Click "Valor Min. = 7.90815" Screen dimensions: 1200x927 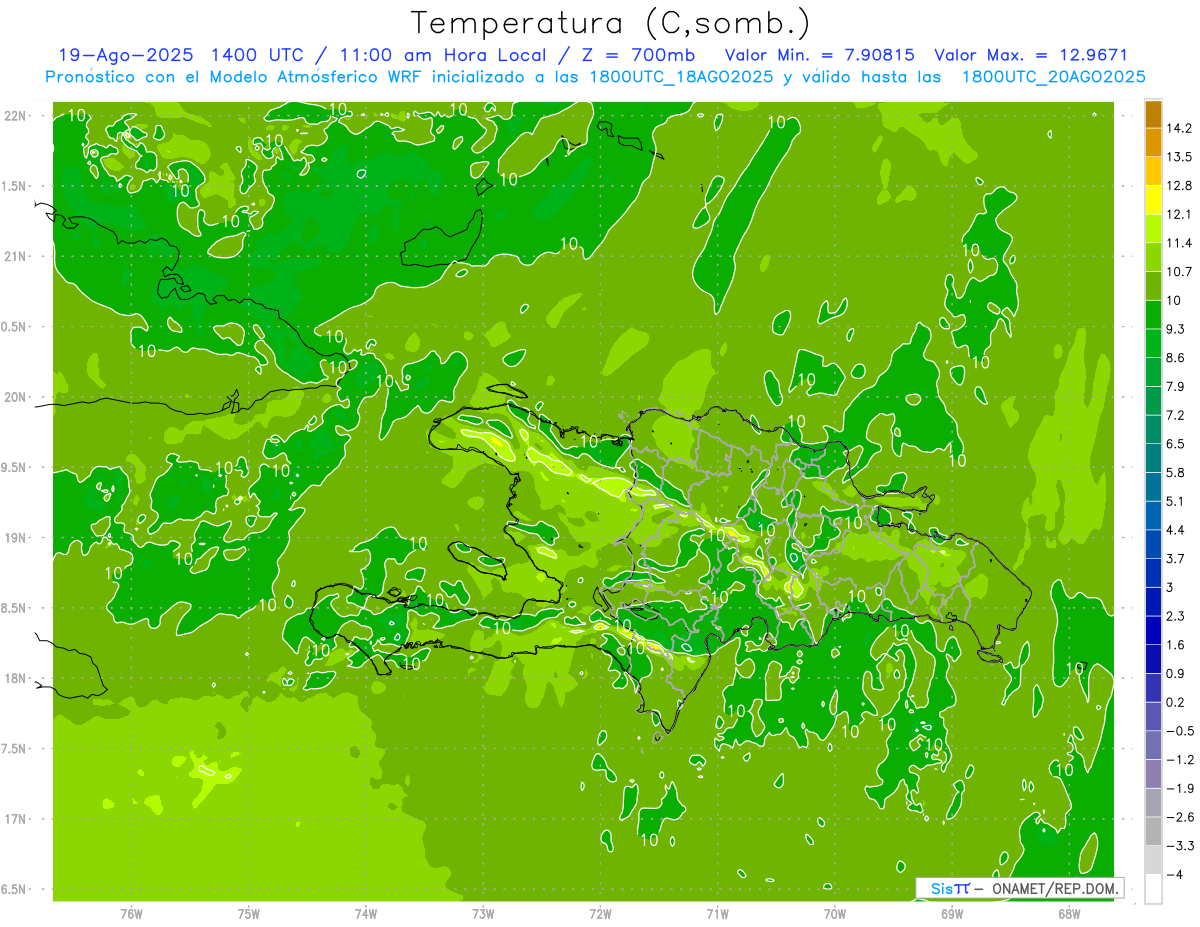pyautogui.click(x=820, y=55)
